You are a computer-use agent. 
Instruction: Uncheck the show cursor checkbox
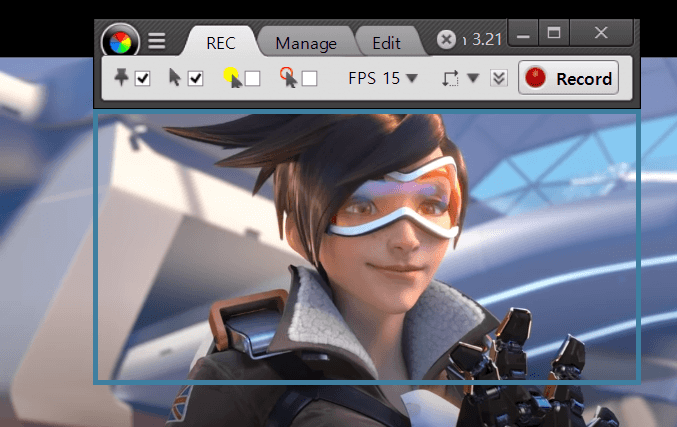[195, 78]
